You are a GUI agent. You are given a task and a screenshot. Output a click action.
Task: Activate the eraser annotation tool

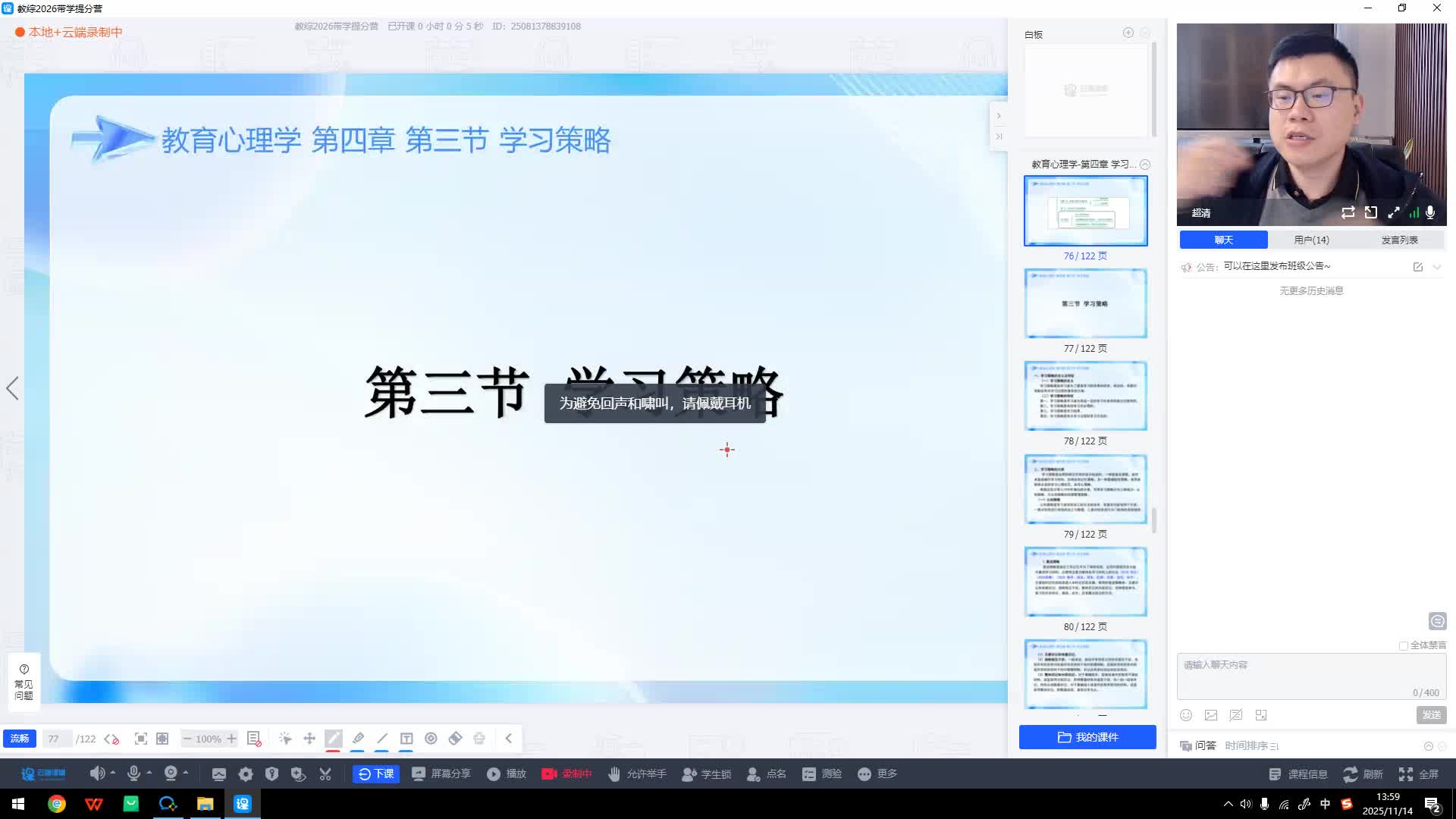pos(456,738)
